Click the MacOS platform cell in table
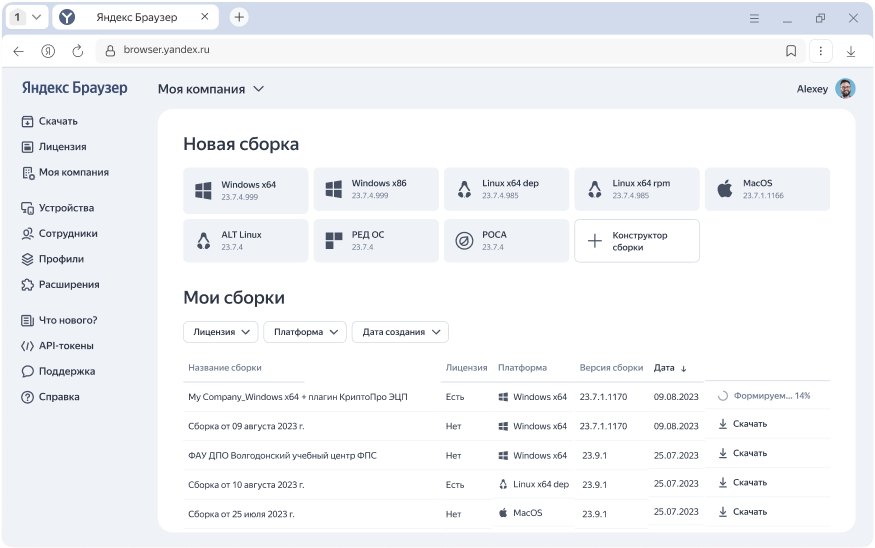The height and width of the screenshot is (548, 875). pyautogui.click(x=520, y=513)
